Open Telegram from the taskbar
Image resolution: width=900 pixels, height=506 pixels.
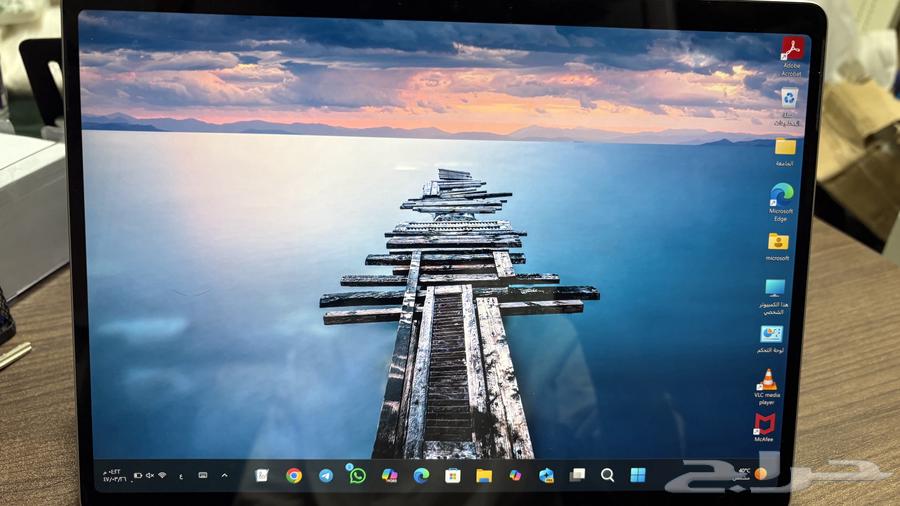(326, 476)
